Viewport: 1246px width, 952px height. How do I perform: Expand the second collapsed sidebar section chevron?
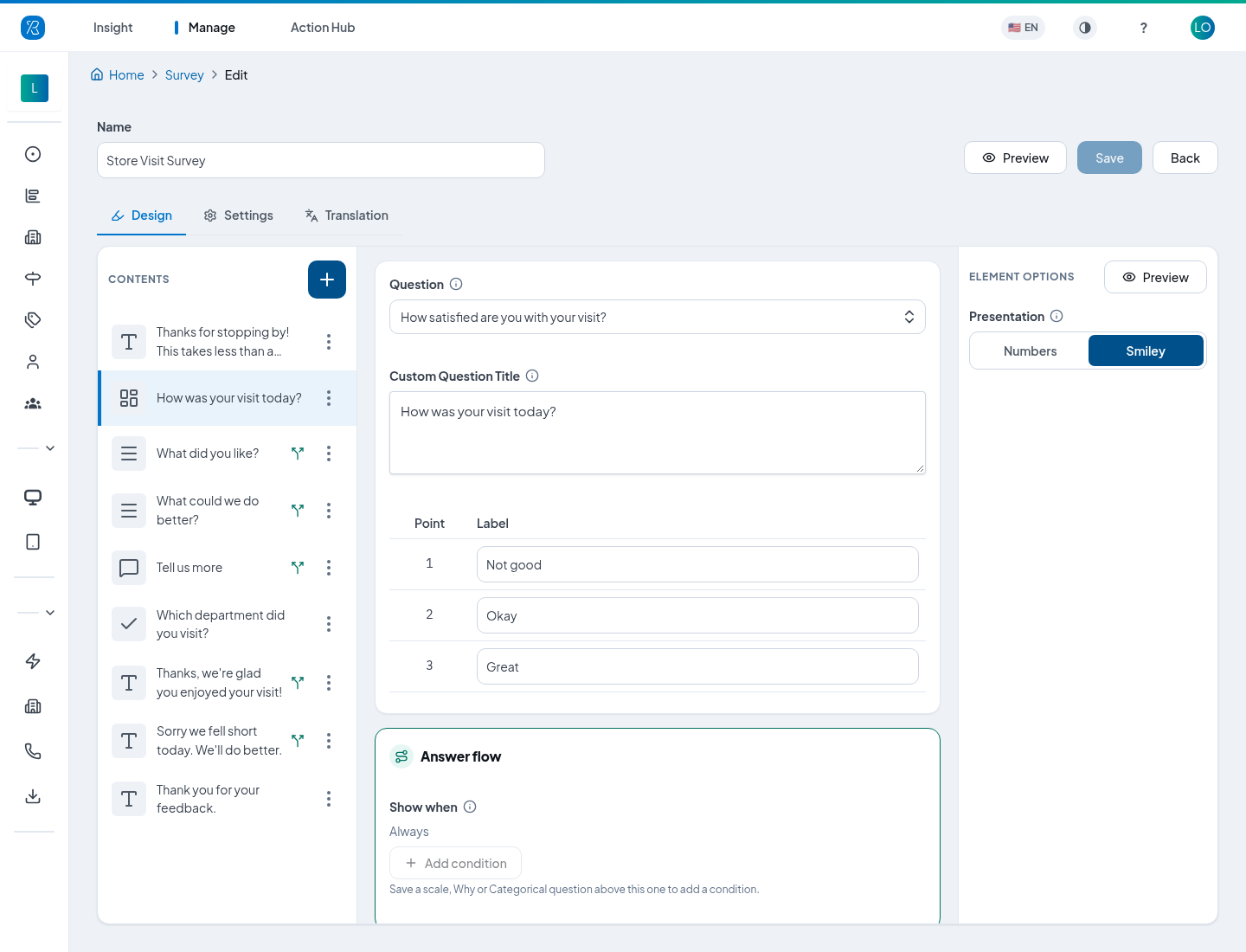[50, 613]
